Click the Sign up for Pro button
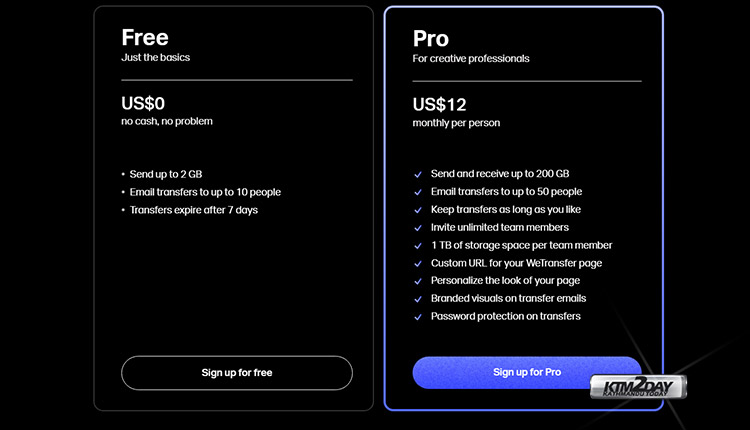The image size is (750, 430). (527, 372)
